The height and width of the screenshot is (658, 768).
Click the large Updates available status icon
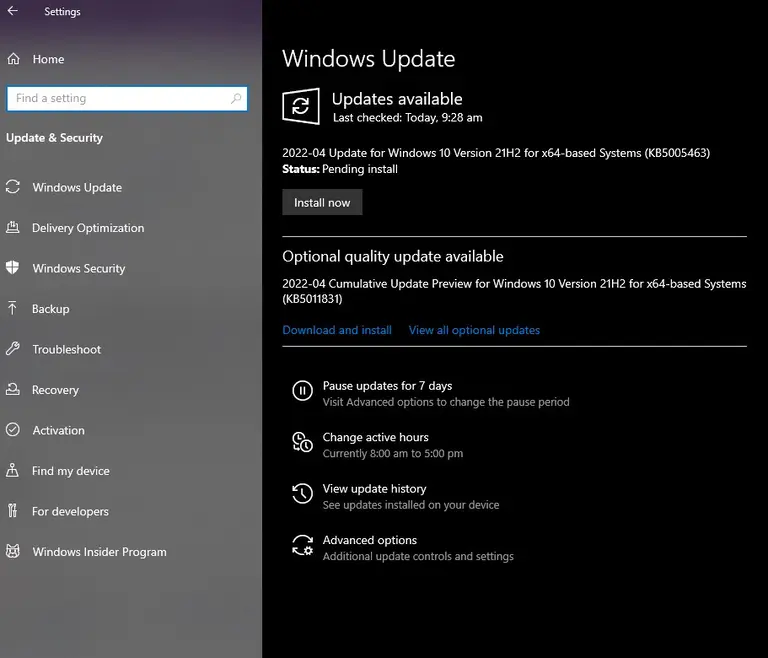click(301, 106)
